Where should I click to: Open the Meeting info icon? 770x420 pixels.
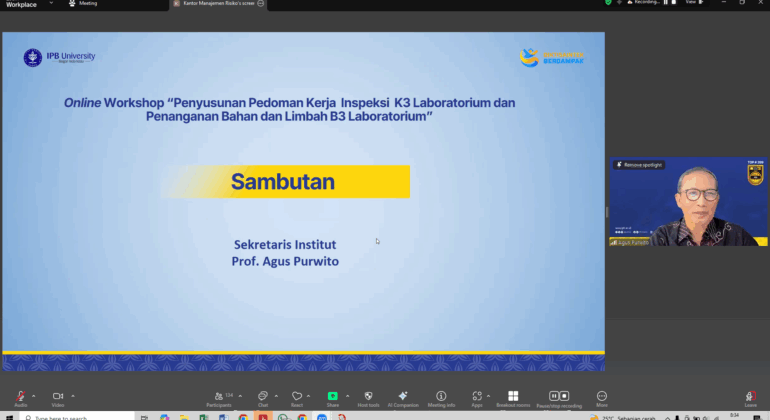click(441, 396)
